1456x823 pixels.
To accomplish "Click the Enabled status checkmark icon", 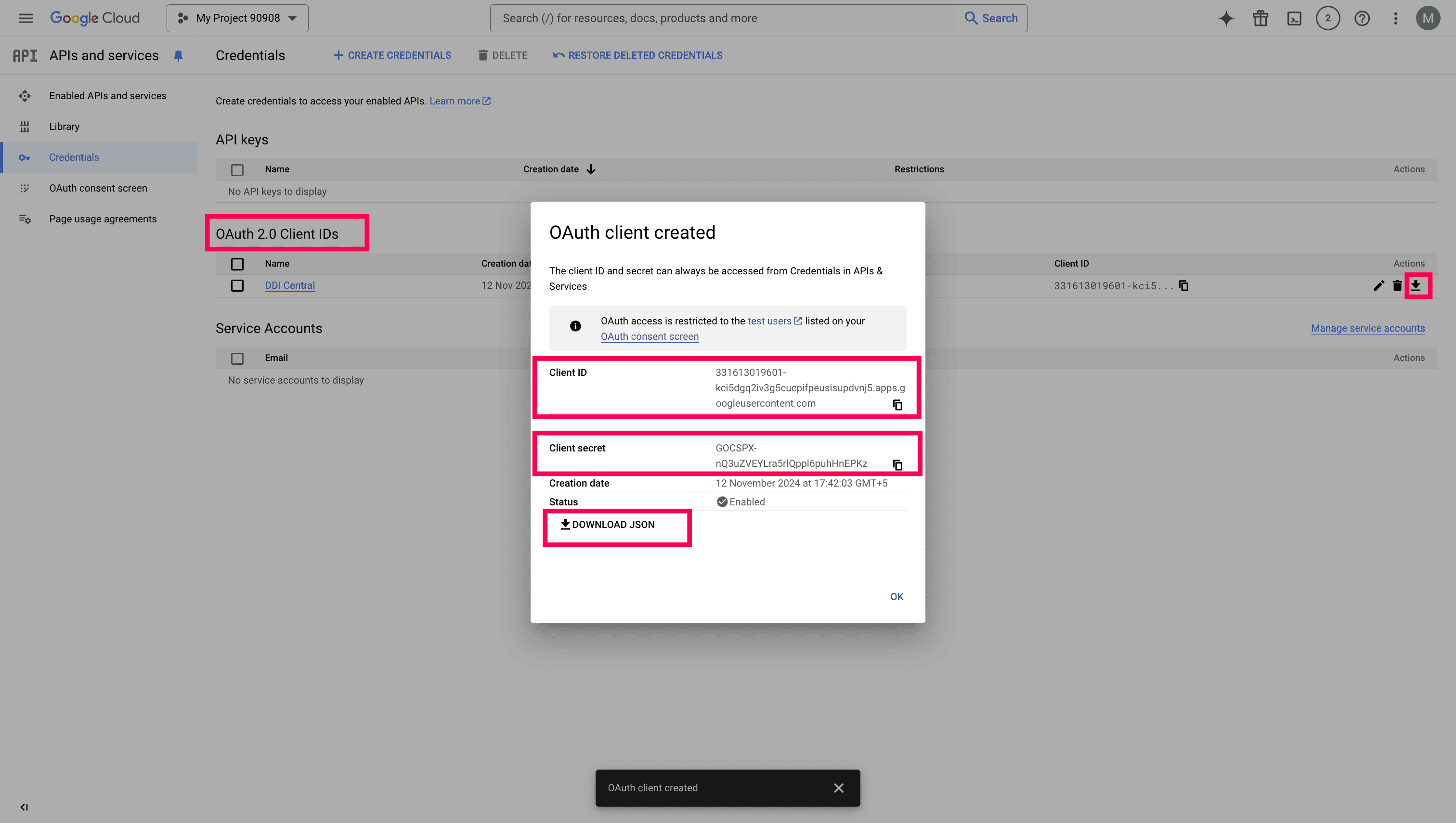I will point(721,502).
